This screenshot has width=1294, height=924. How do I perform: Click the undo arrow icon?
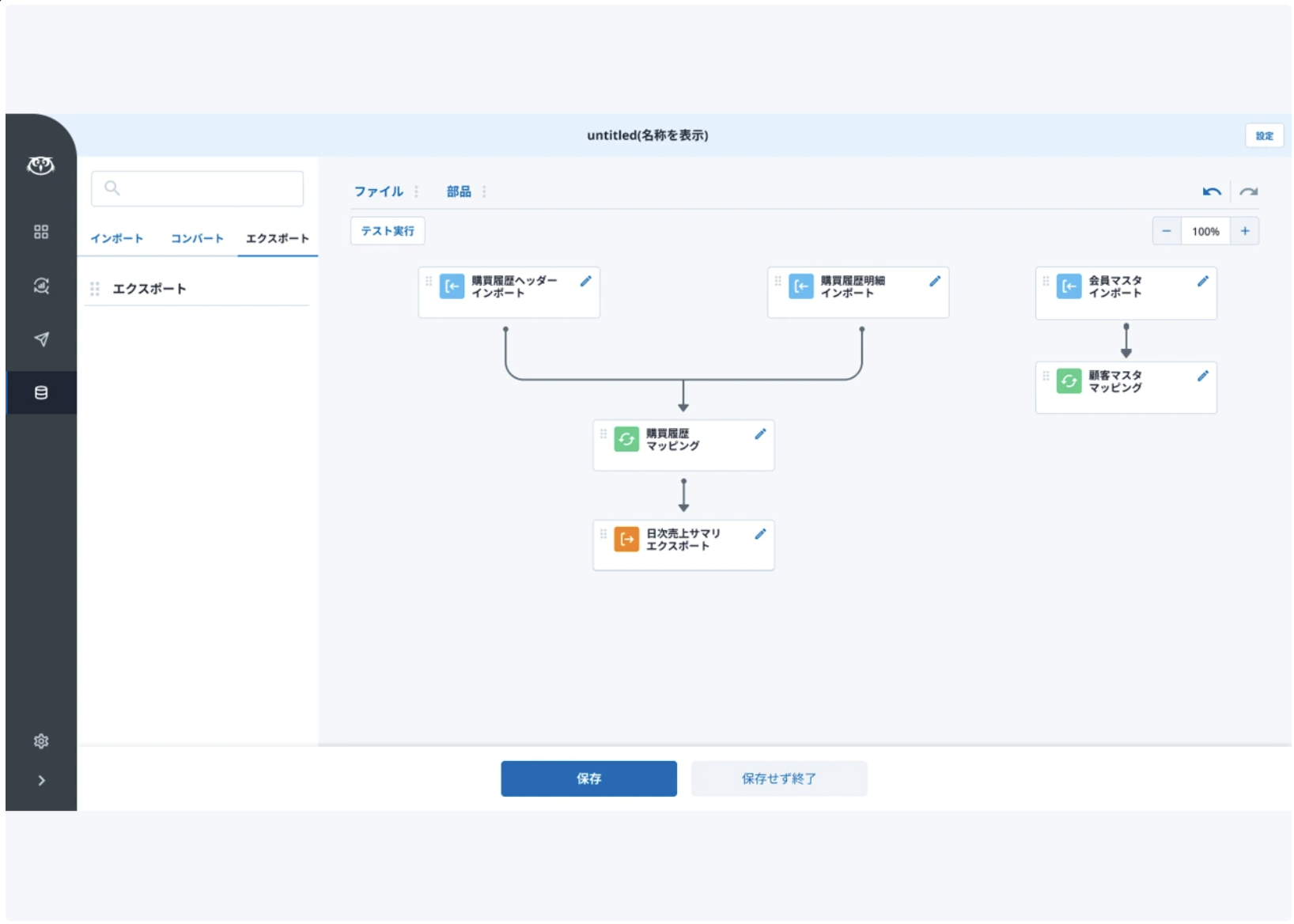point(1211,191)
